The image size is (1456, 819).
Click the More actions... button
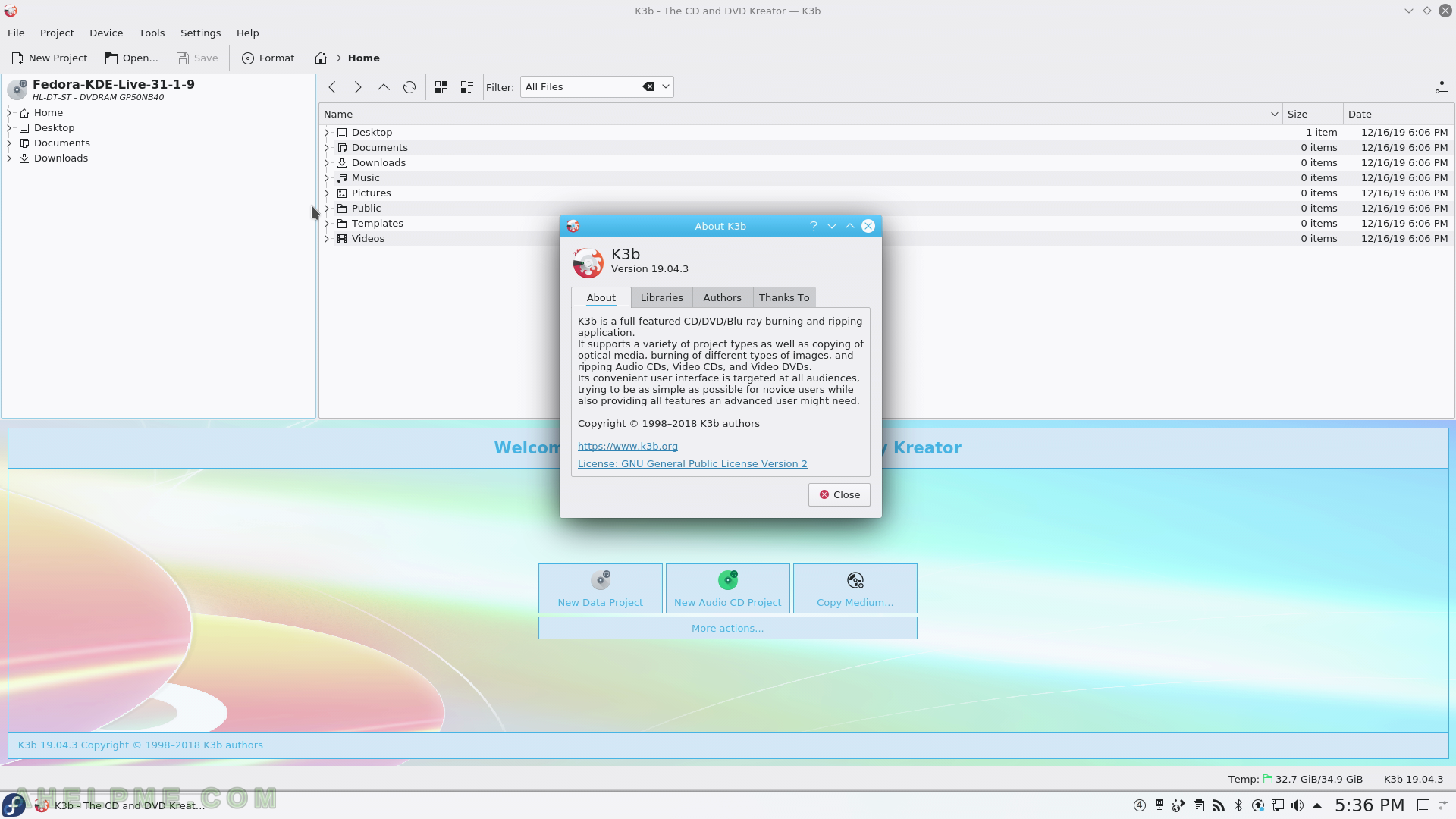(x=727, y=628)
